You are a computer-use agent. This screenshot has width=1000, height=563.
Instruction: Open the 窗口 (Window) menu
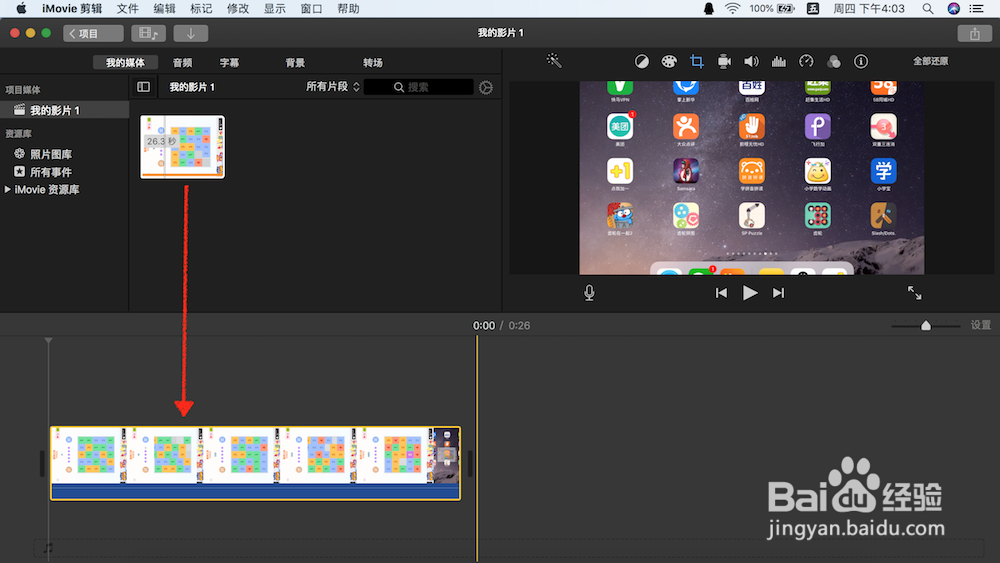(x=311, y=8)
